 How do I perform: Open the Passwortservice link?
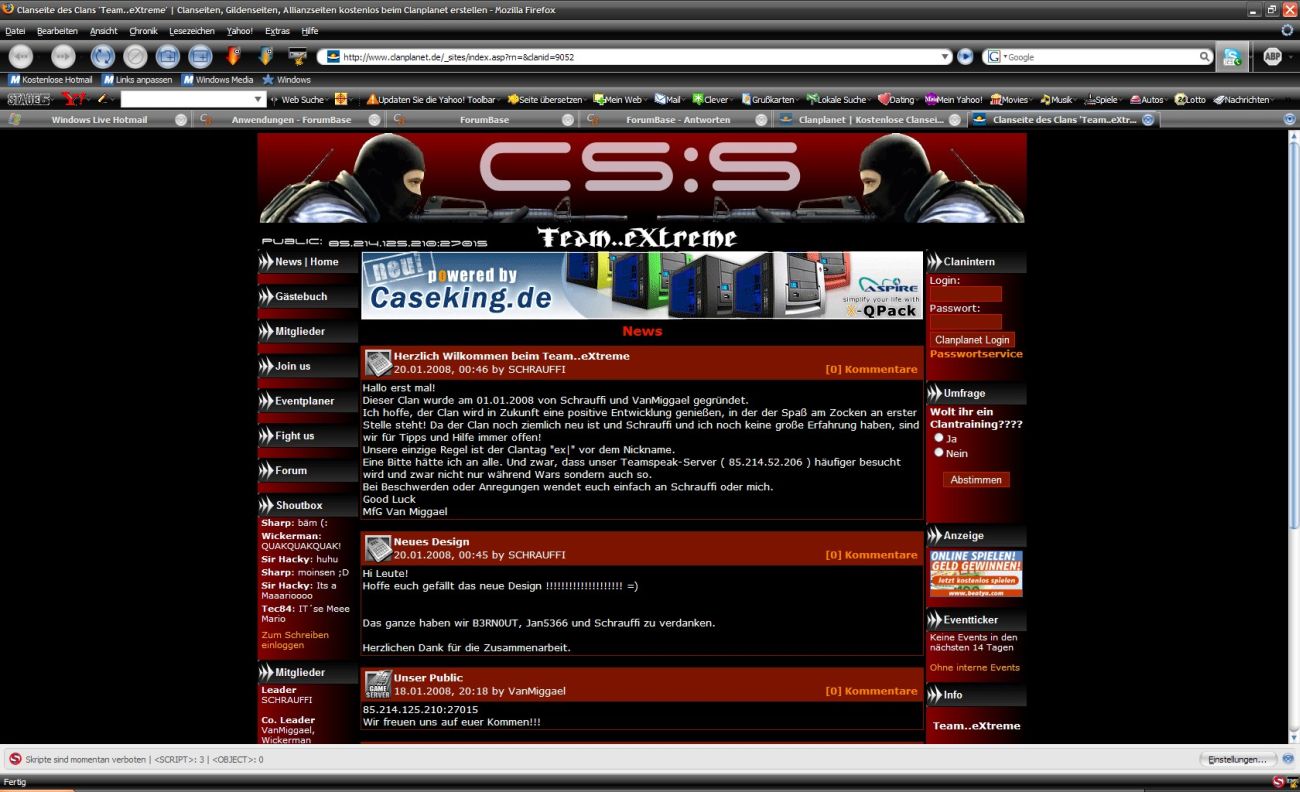[x=976, y=354]
